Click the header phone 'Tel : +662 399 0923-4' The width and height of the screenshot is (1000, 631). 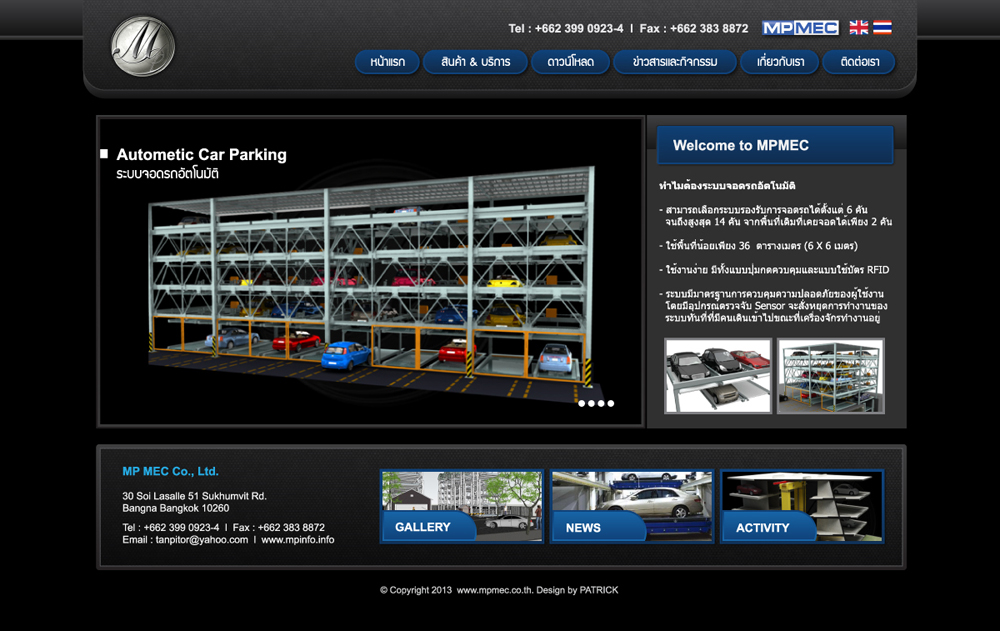566,29
